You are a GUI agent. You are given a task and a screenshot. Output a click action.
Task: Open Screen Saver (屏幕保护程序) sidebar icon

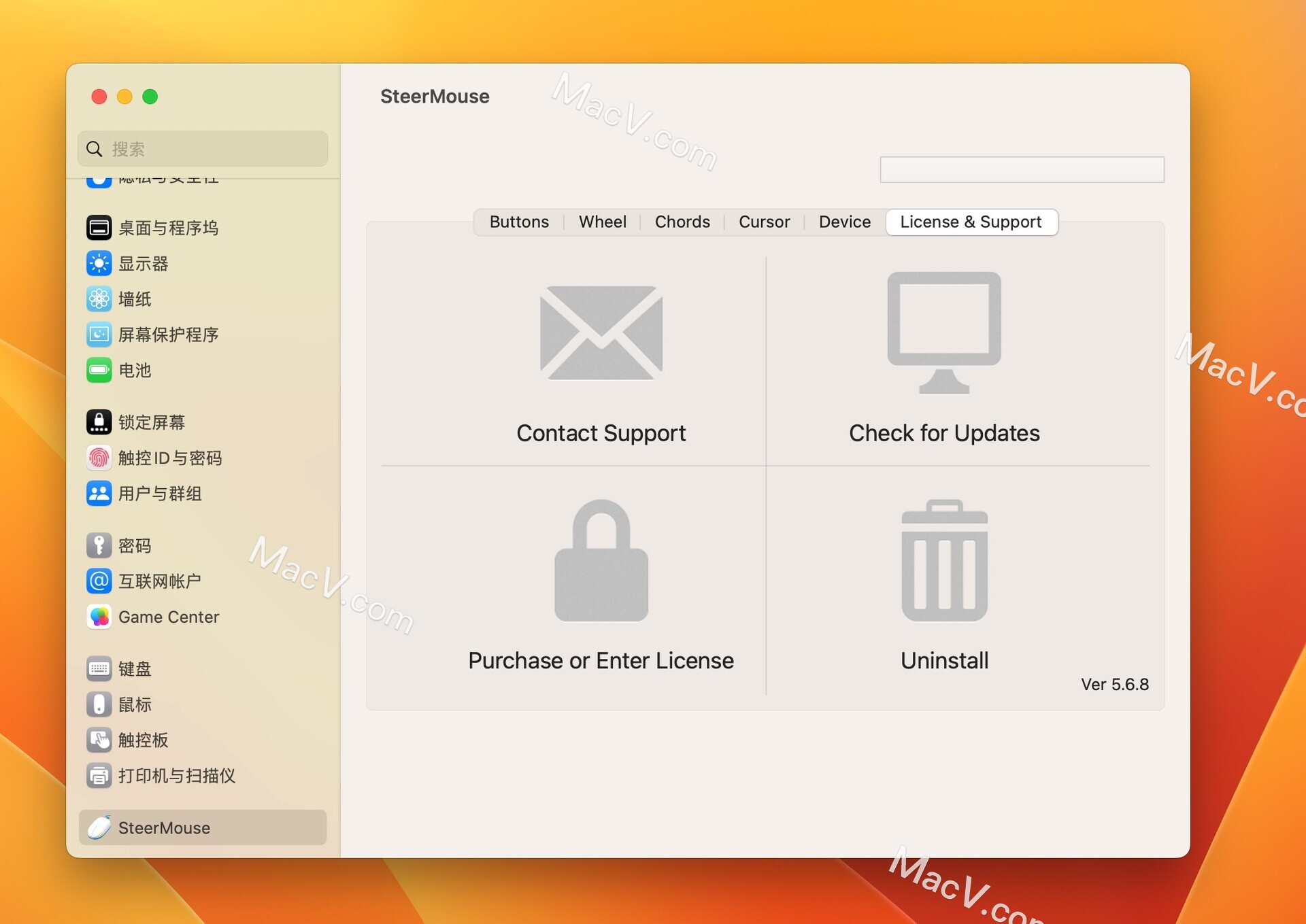coord(99,335)
